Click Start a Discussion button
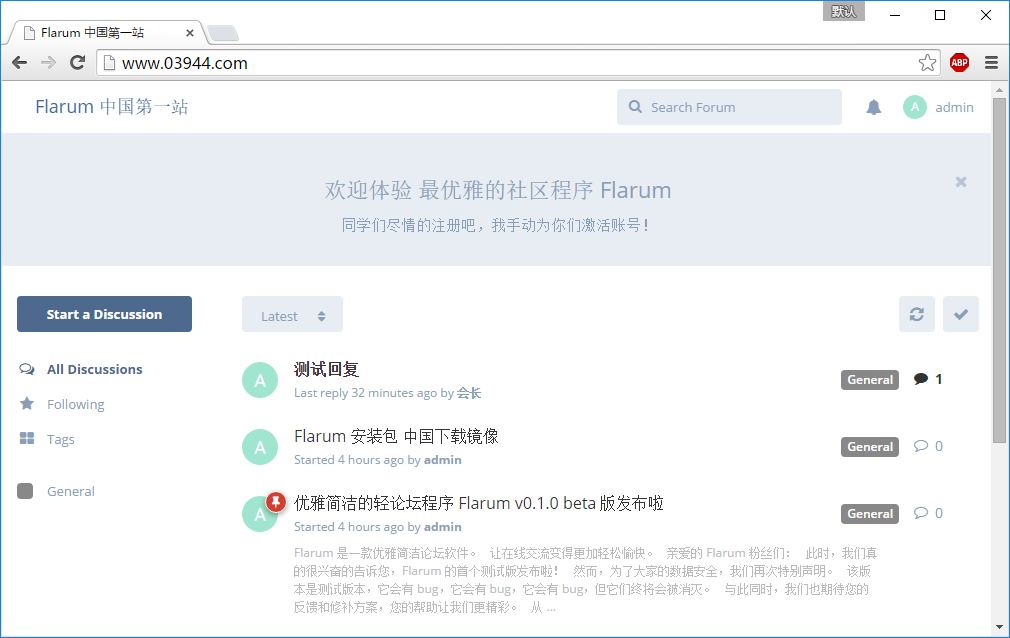The image size is (1010, 638). point(104,314)
